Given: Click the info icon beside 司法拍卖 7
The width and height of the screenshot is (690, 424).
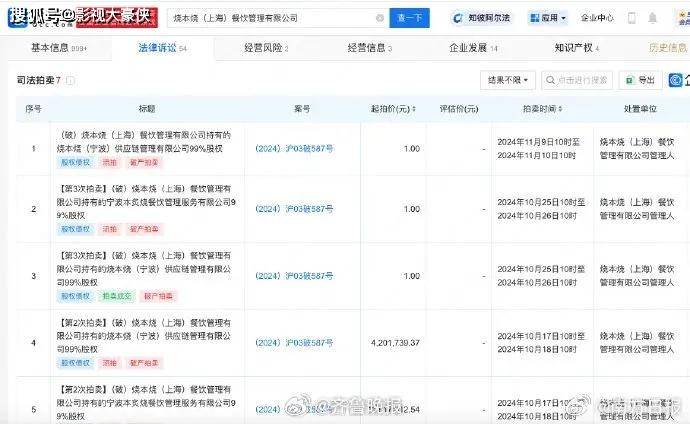Looking at the screenshot, I should 70,80.
